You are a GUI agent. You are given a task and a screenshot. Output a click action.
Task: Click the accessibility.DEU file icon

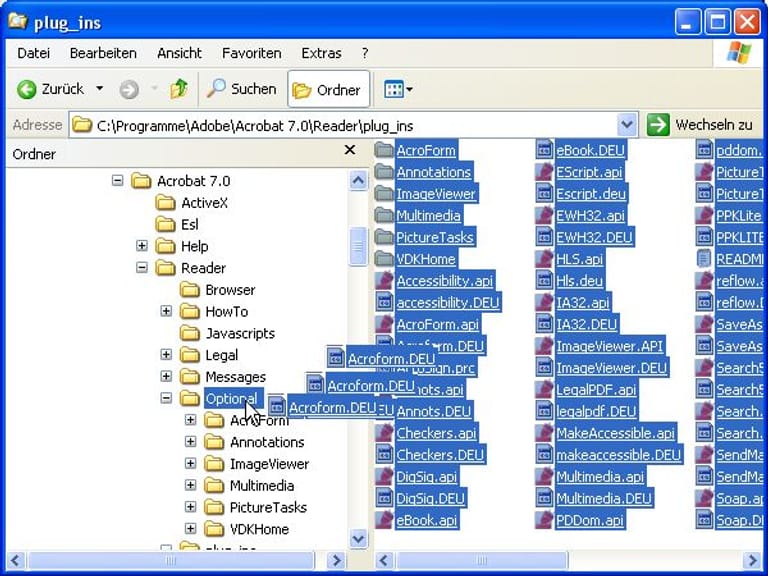tap(384, 302)
